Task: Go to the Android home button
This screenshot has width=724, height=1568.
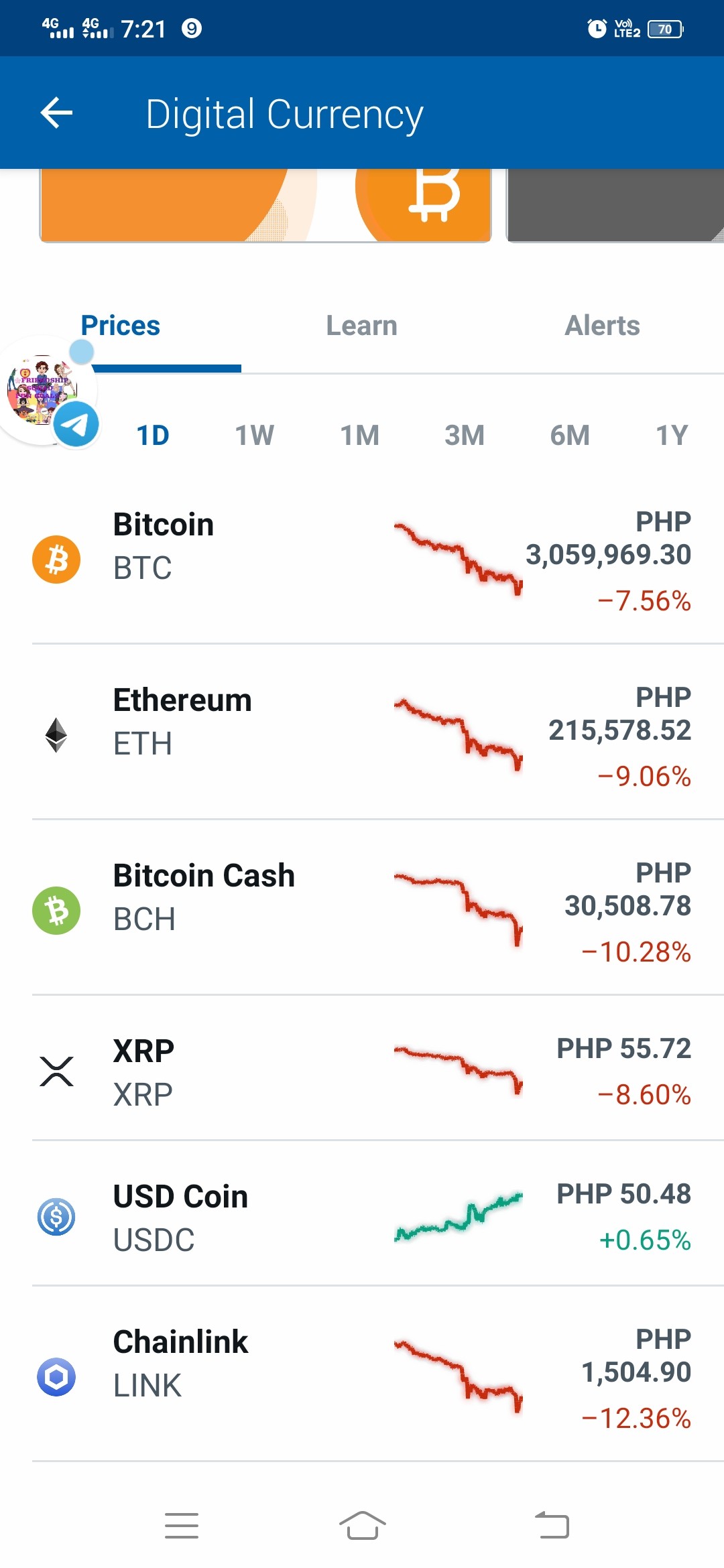Action: (x=362, y=1526)
